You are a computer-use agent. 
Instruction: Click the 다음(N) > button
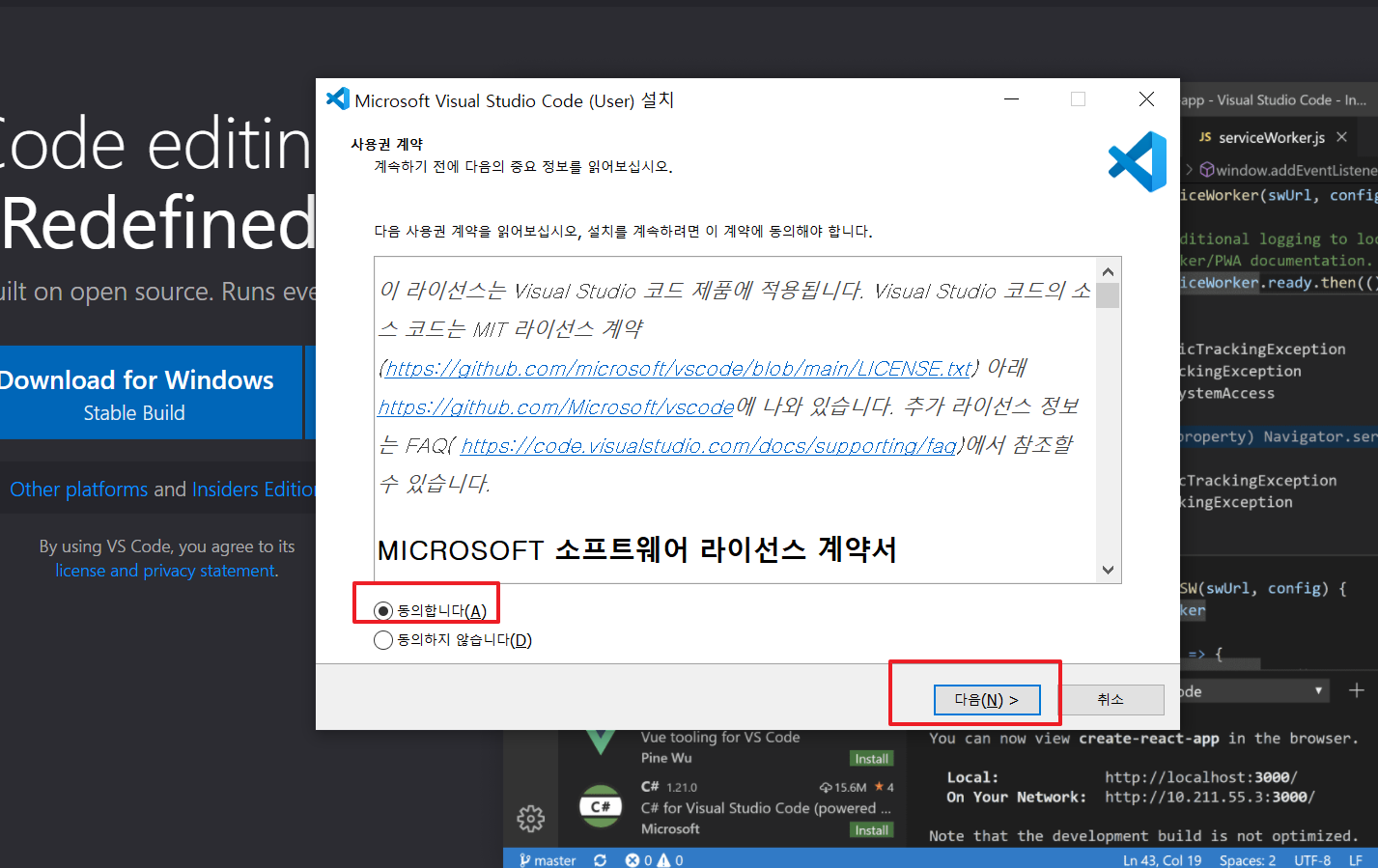(x=987, y=700)
